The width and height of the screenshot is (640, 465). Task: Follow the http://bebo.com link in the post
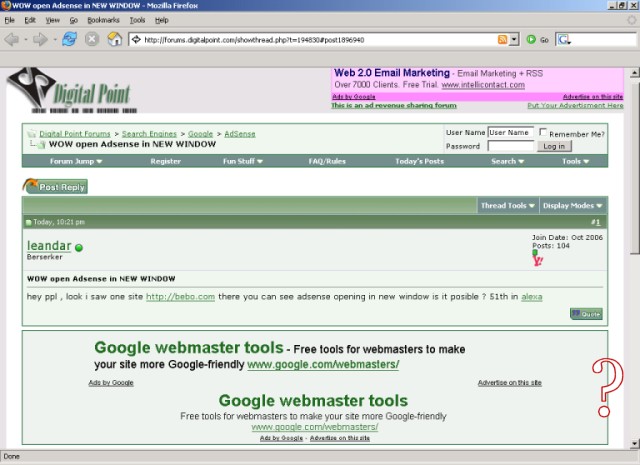180,297
